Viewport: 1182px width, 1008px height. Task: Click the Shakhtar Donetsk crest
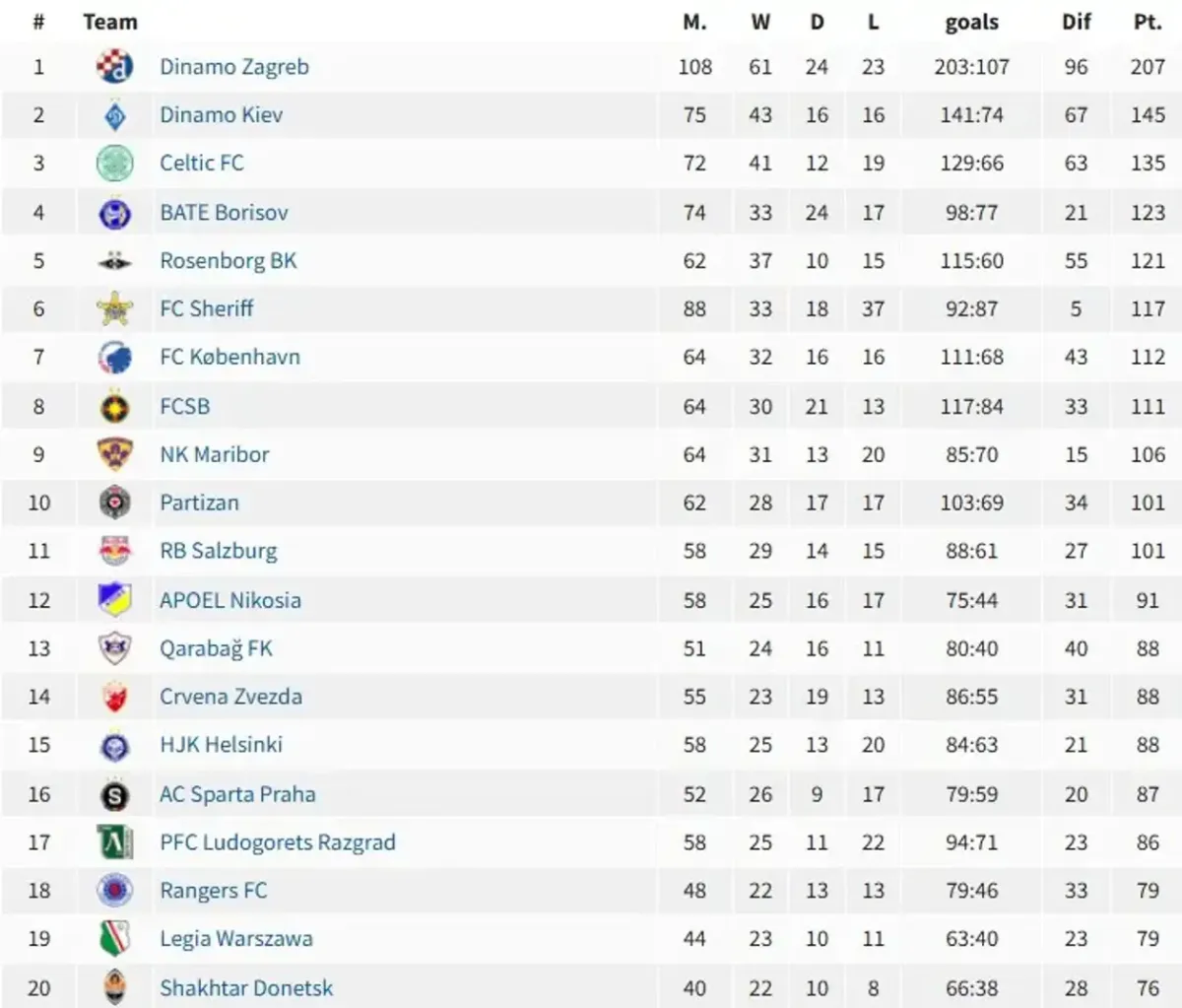(115, 987)
